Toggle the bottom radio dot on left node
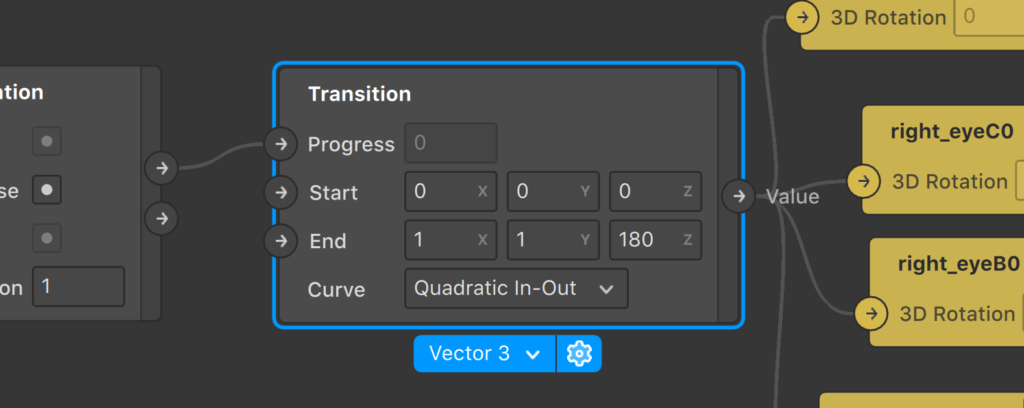The height and width of the screenshot is (408, 1024). pos(47,238)
